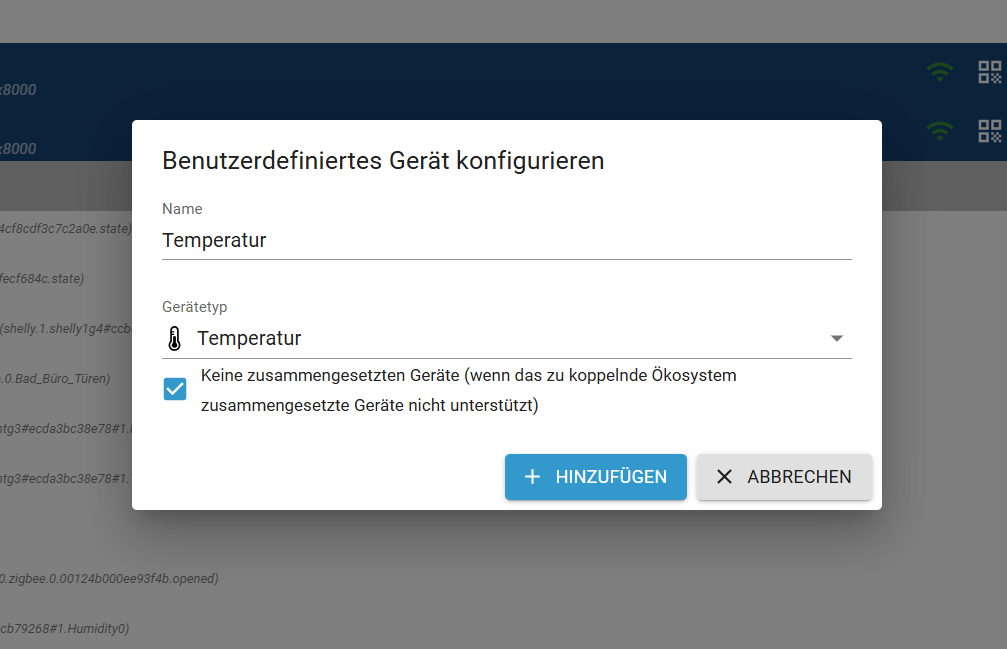This screenshot has width=1007, height=649.
Task: Select the zigbee ...93f4b.opened entry
Action: [x=108, y=578]
